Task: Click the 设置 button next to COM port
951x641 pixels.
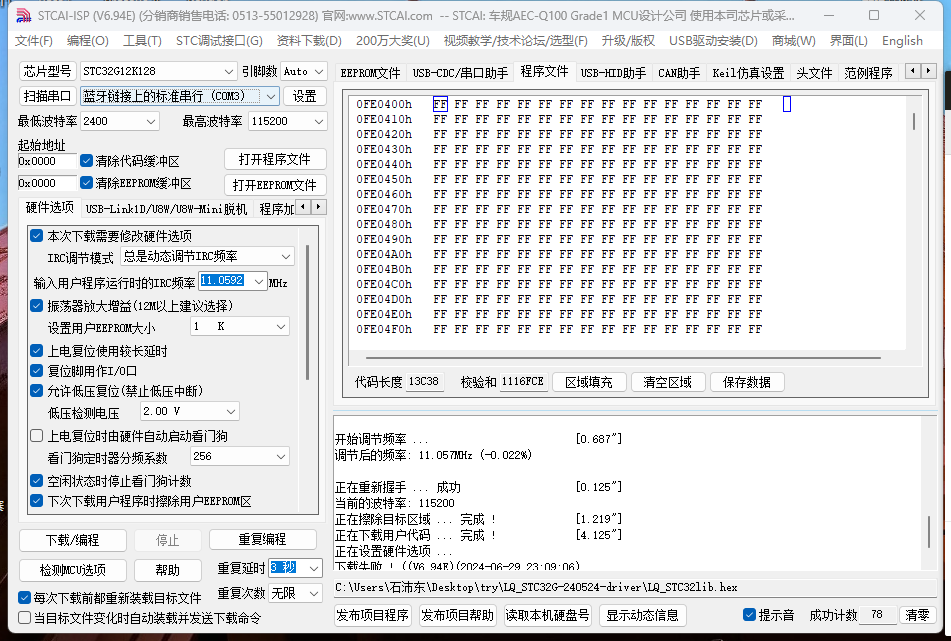Action: [x=304, y=96]
